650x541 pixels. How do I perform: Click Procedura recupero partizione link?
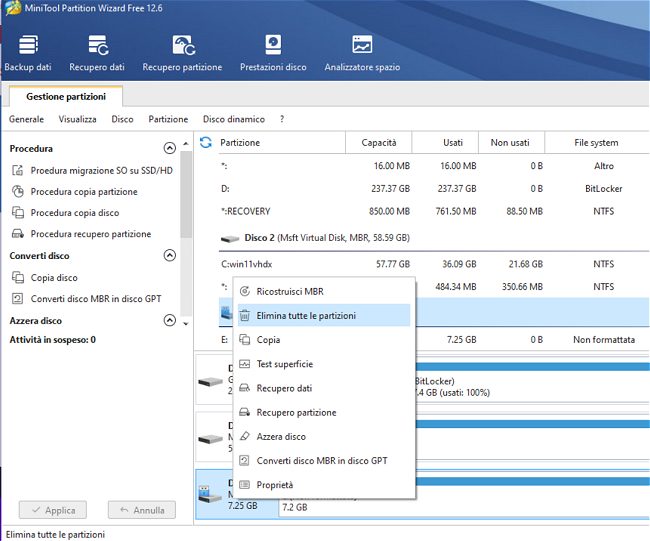(x=91, y=234)
